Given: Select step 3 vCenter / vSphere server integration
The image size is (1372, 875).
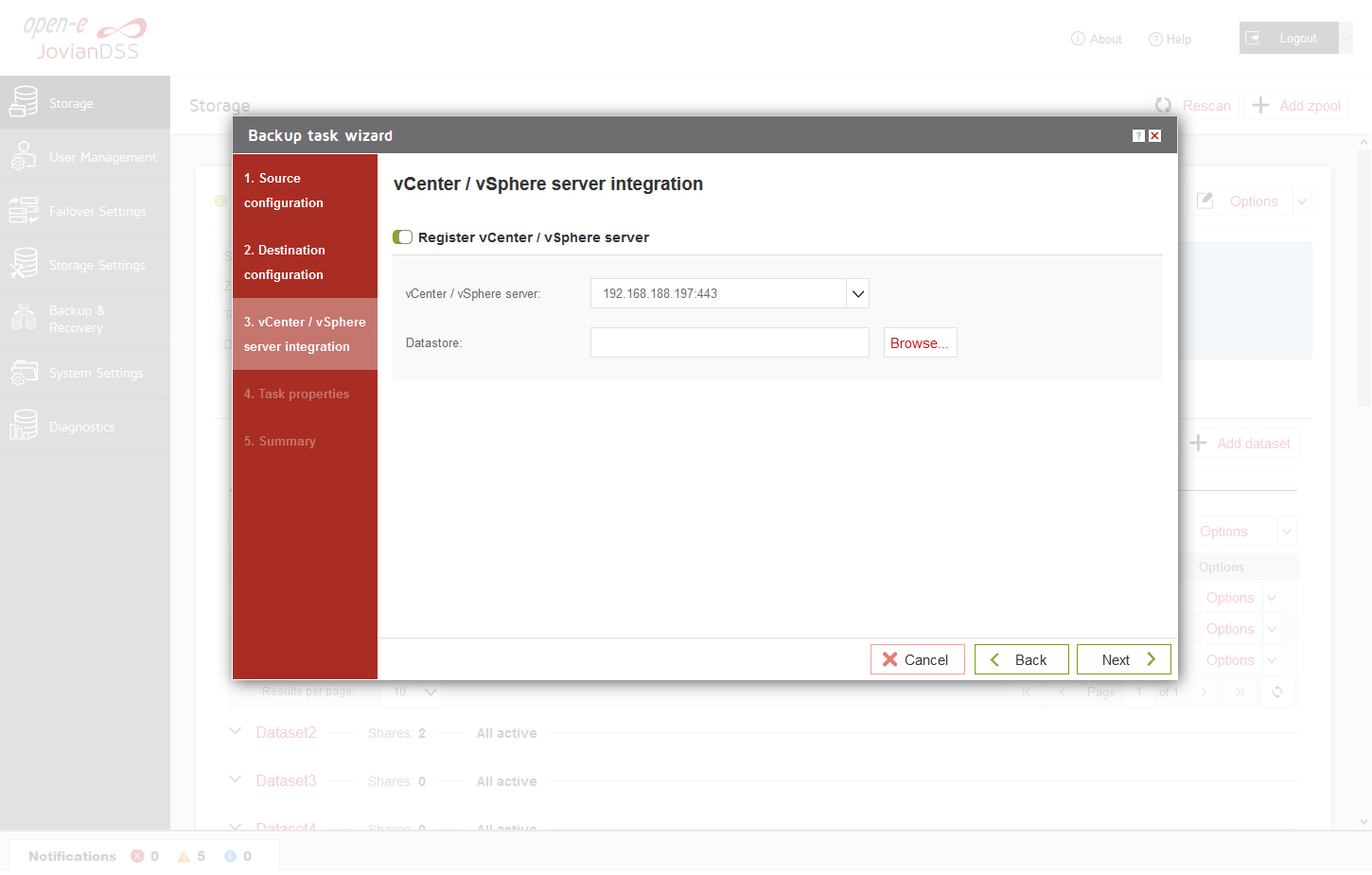Looking at the screenshot, I should click(x=305, y=334).
